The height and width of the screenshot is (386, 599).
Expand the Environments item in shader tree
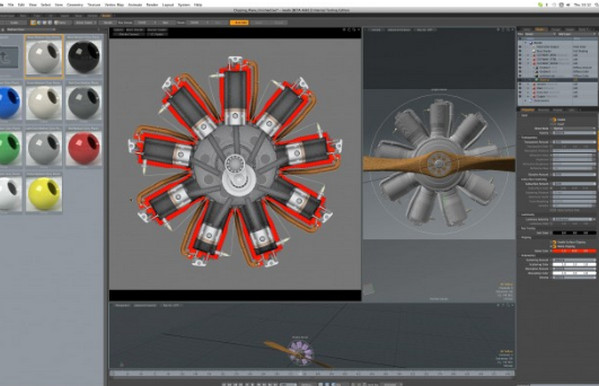[525, 101]
